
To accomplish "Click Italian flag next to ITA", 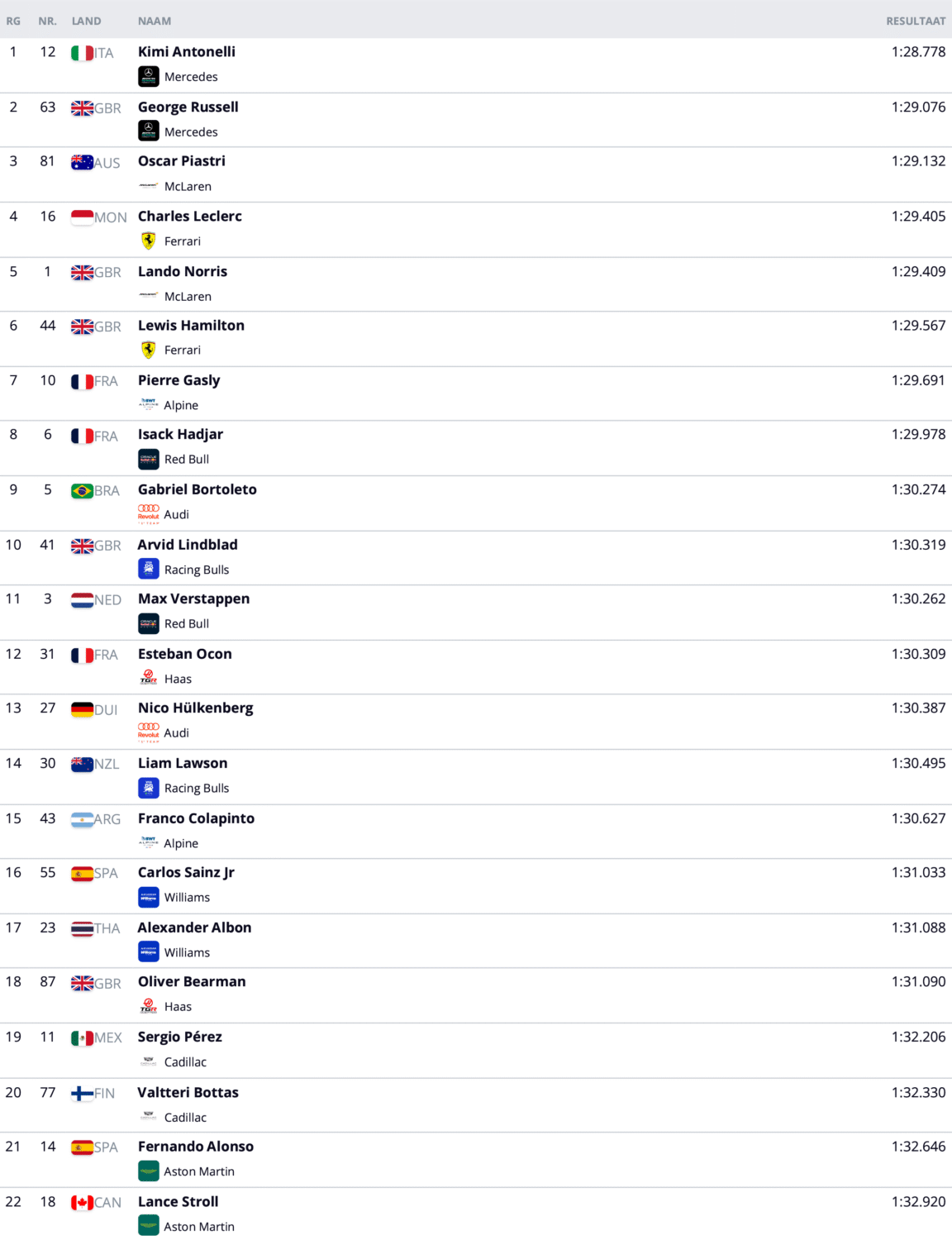I will pos(82,54).
